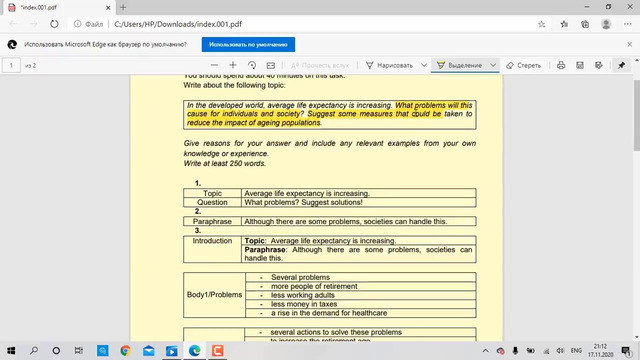The image size is (640, 360).
Task: Show hidden system tray icons
Action: coord(485,351)
